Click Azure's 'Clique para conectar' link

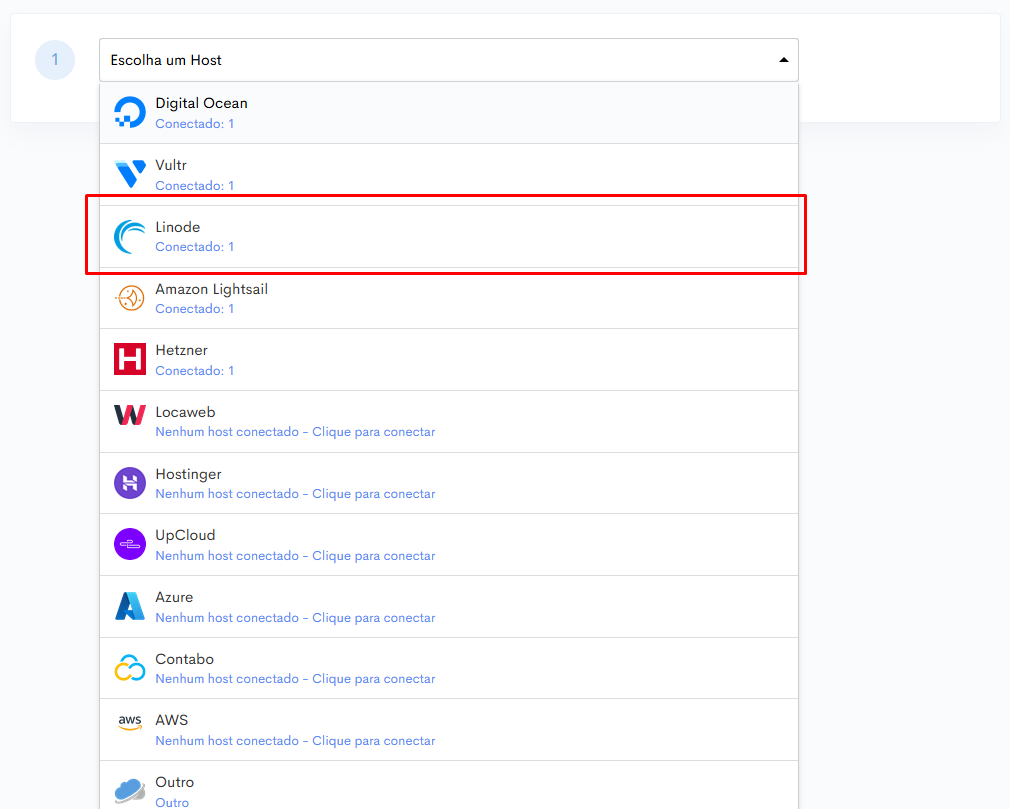(x=374, y=618)
